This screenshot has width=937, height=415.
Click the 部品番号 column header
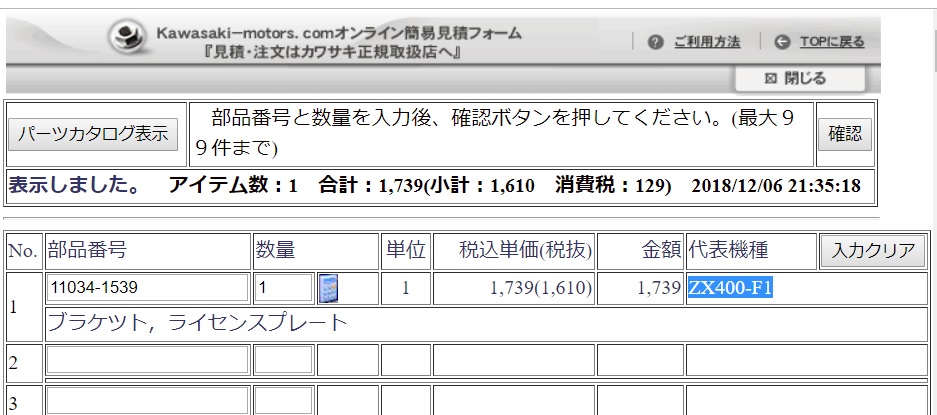[x=88, y=251]
